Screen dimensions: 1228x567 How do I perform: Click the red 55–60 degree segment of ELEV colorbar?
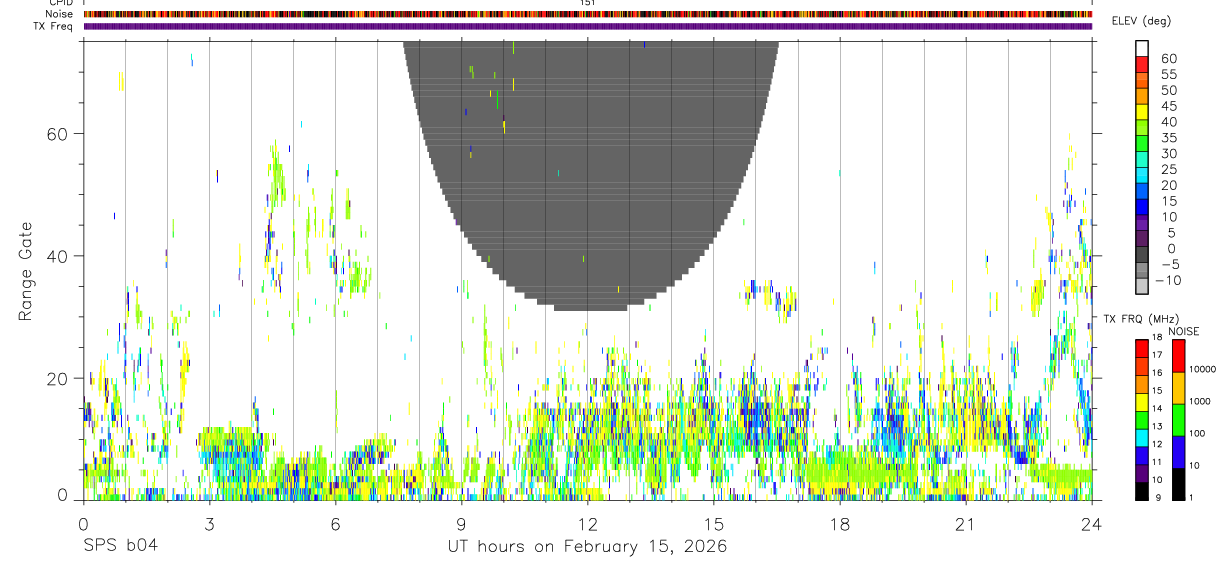pyautogui.click(x=1141, y=66)
